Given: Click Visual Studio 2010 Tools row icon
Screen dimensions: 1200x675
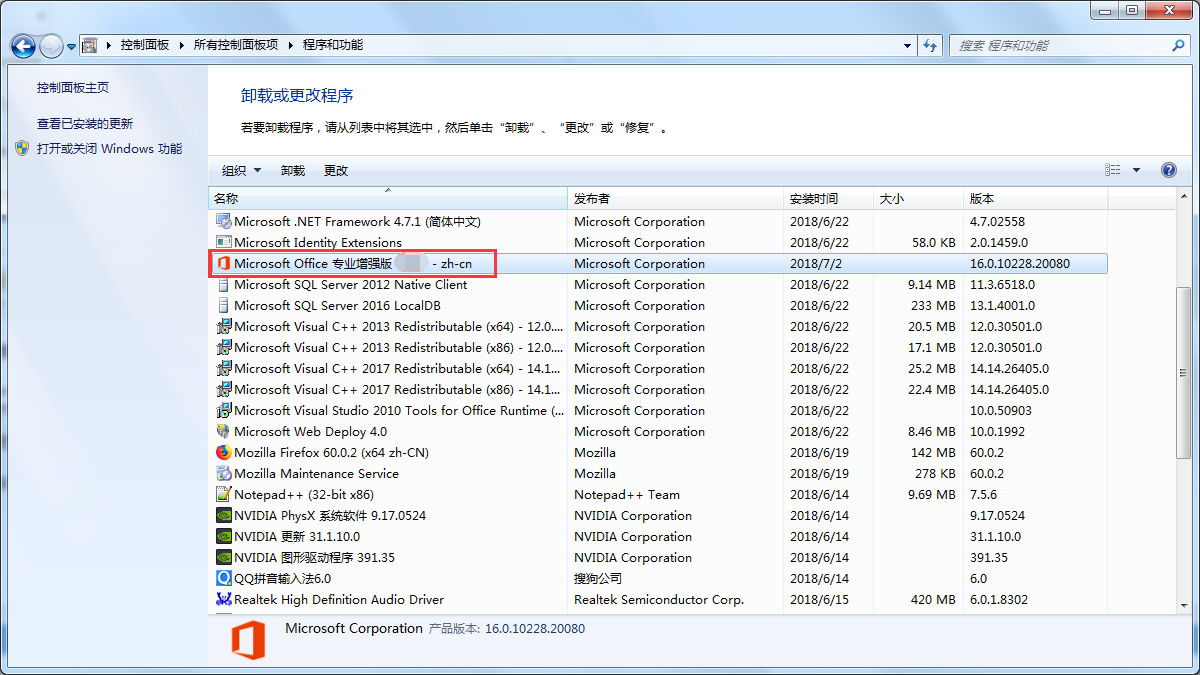Looking at the screenshot, I should click(224, 411).
